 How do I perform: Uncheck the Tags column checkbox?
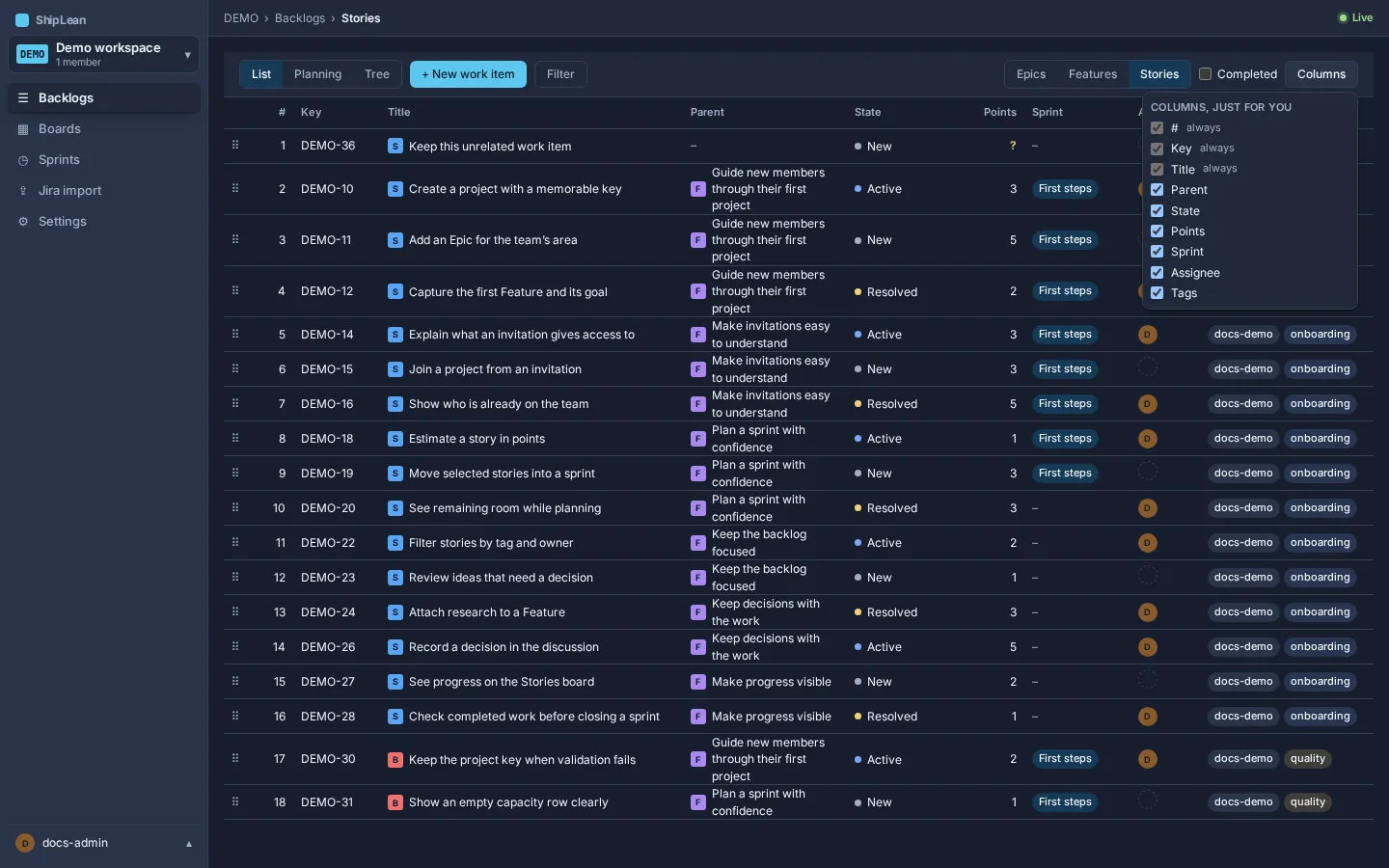[x=1157, y=293]
